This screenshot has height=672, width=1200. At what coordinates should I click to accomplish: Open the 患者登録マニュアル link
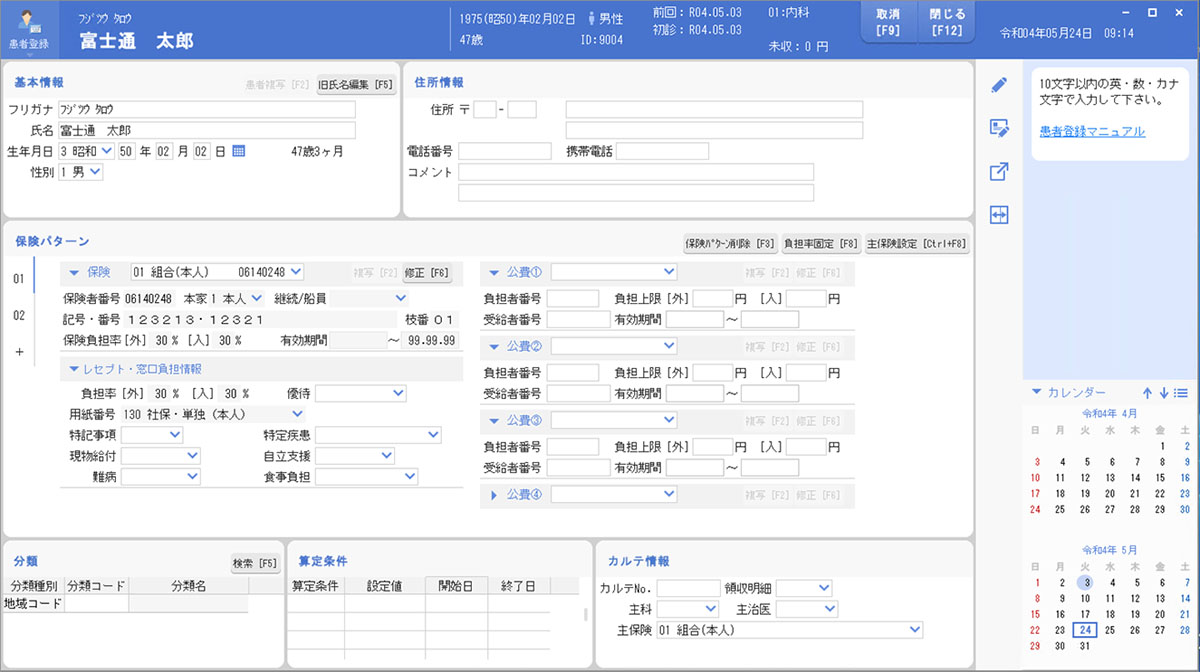1092,131
